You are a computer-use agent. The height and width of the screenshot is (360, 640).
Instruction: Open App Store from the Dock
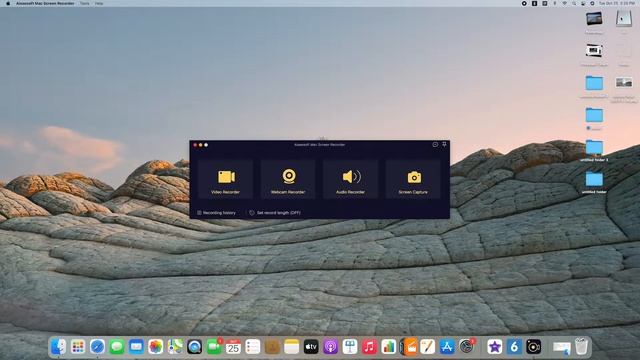447,347
